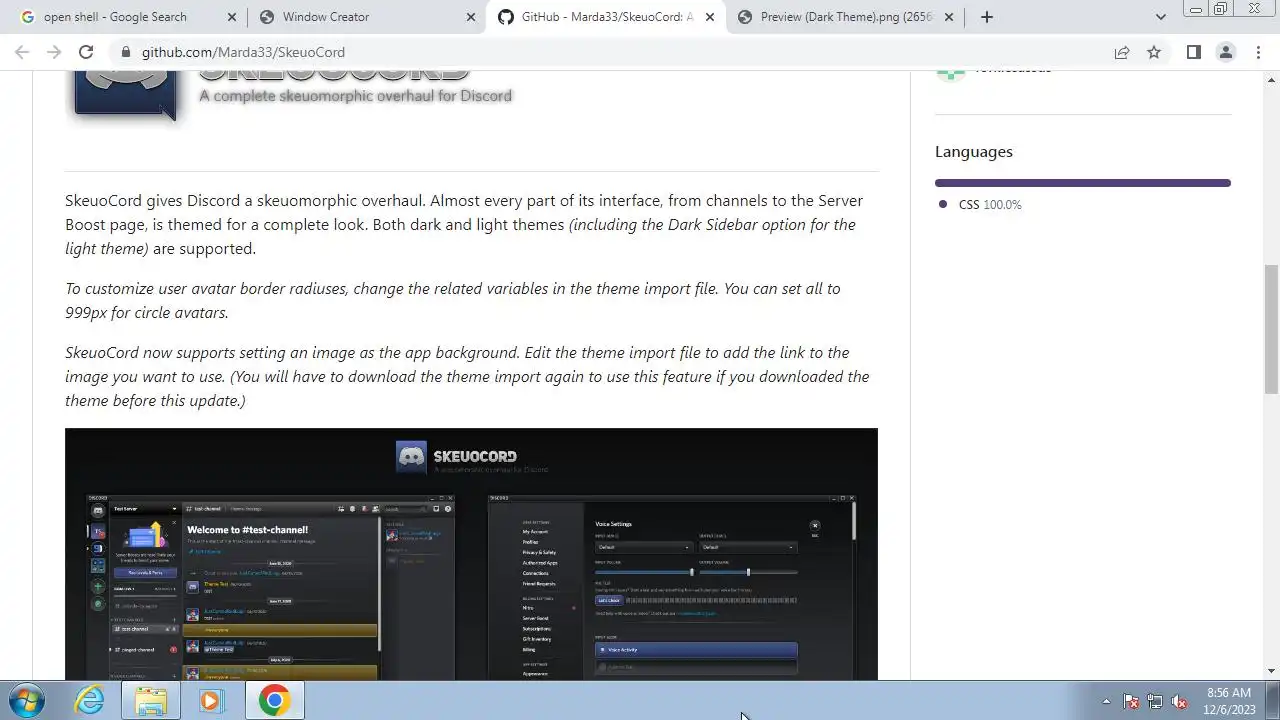Viewport: 1280px width, 720px height.
Task: Launch Internet Explorer from the taskbar
Action: (x=90, y=700)
